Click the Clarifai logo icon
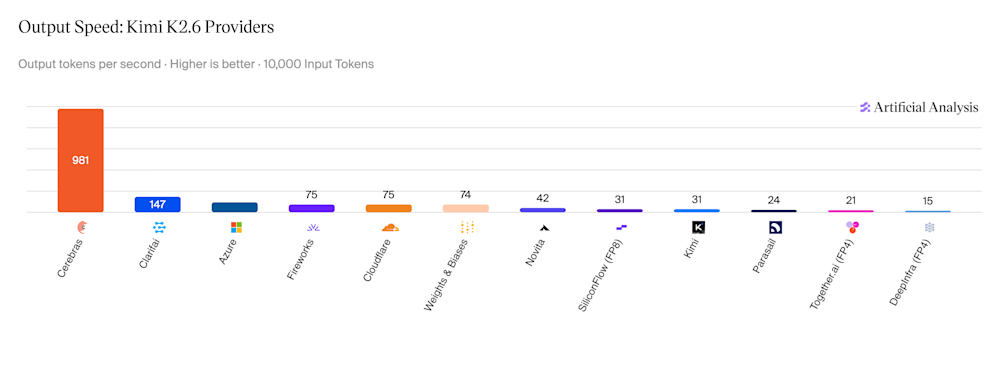1000x376 pixels. (159, 227)
